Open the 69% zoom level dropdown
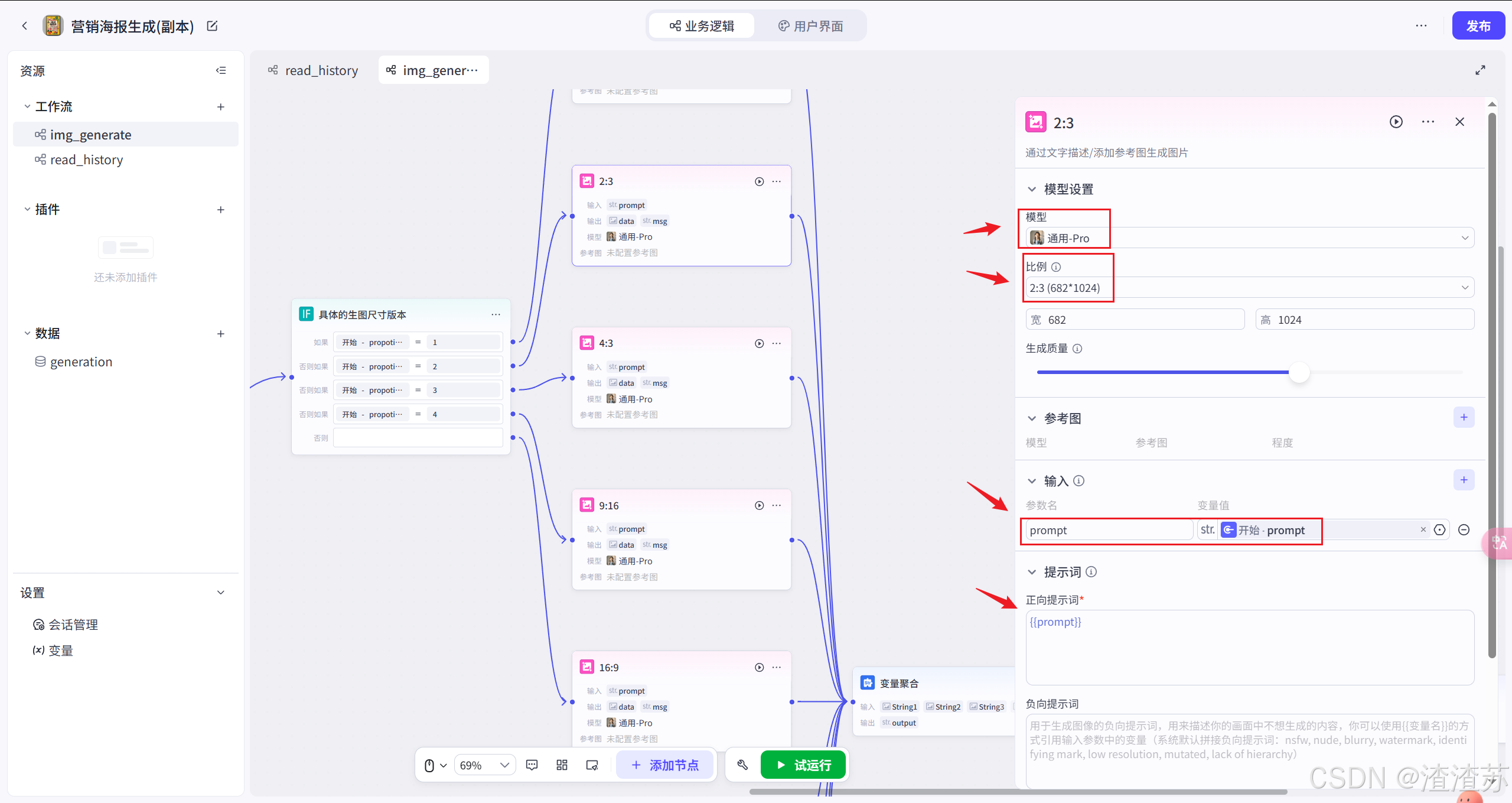Image resolution: width=1512 pixels, height=803 pixels. (x=484, y=765)
